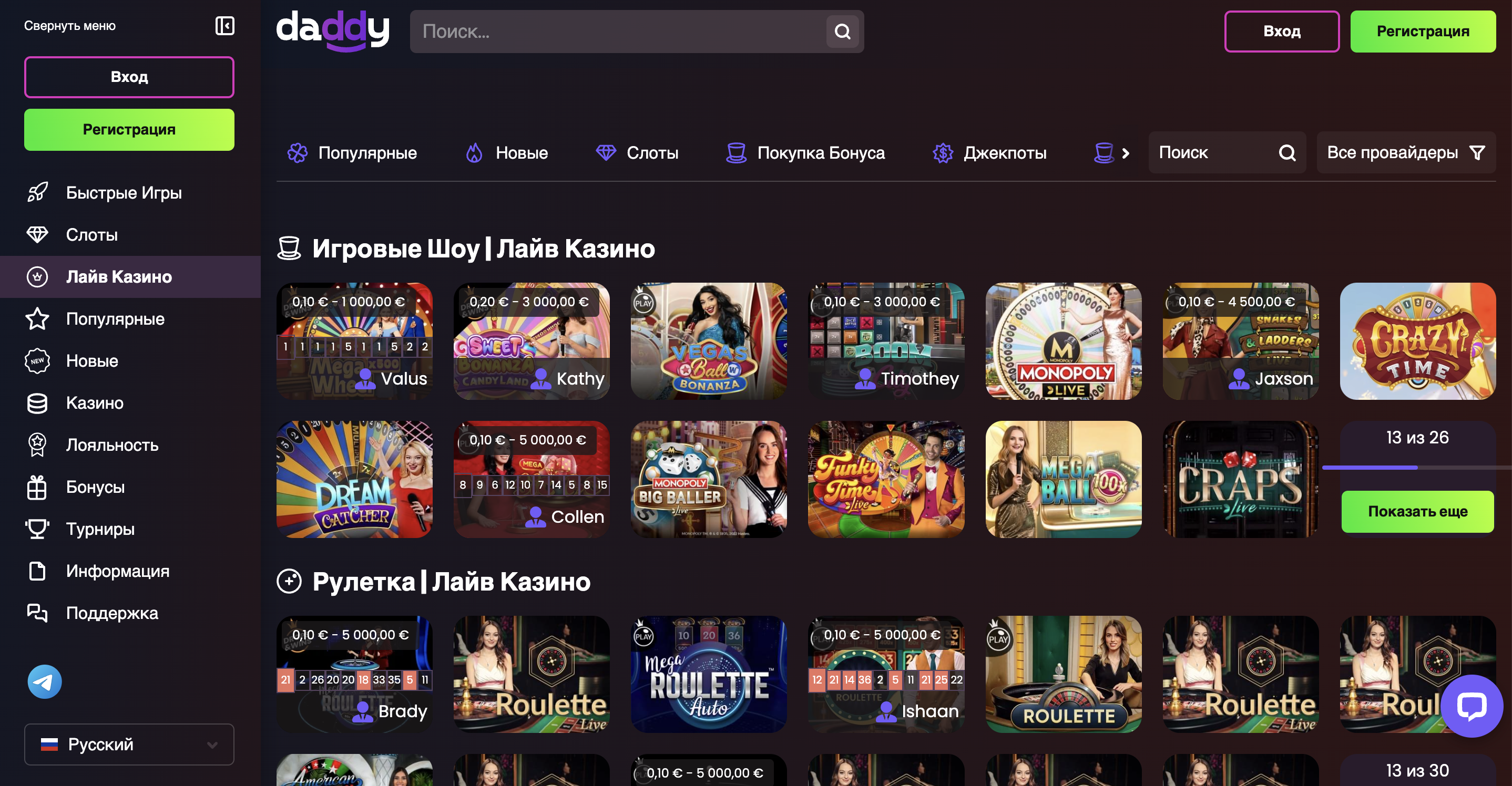This screenshot has height=786, width=1512.
Task: Switch to the Слоты category tab
Action: pyautogui.click(x=637, y=153)
